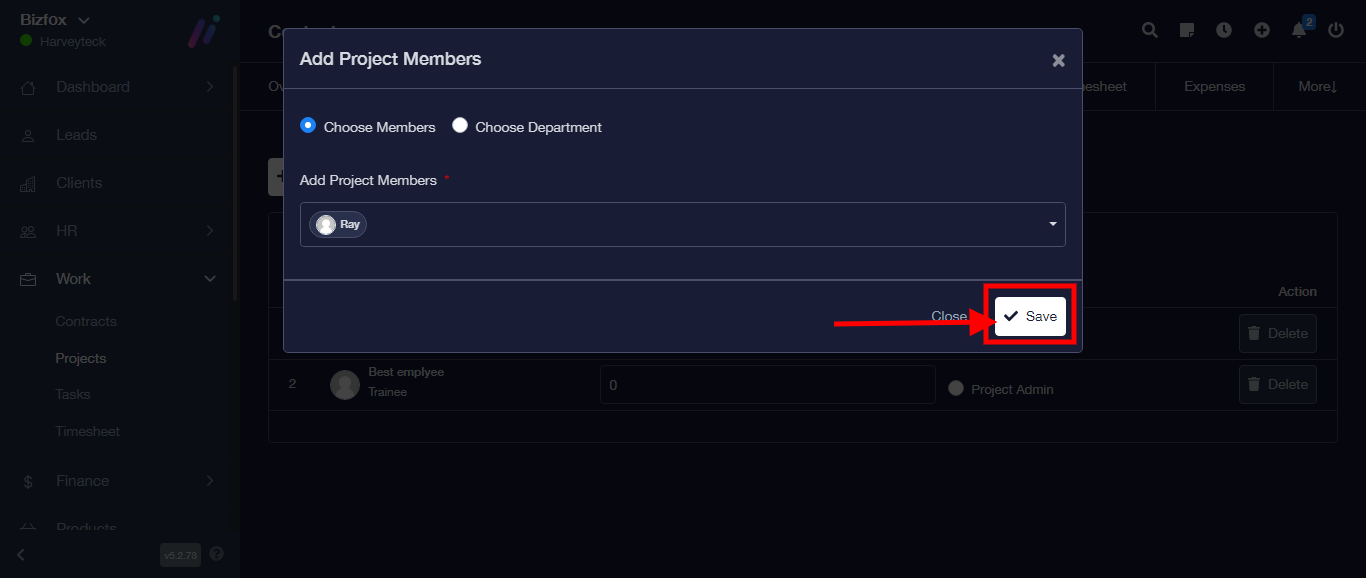The width and height of the screenshot is (1366, 578).
Task: Select the Choose Members radio button
Action: 308,126
